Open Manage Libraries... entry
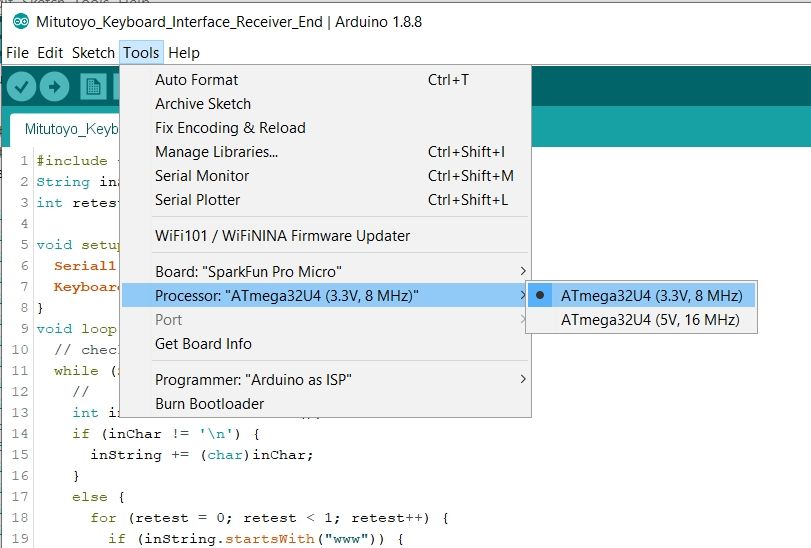 point(326,152)
